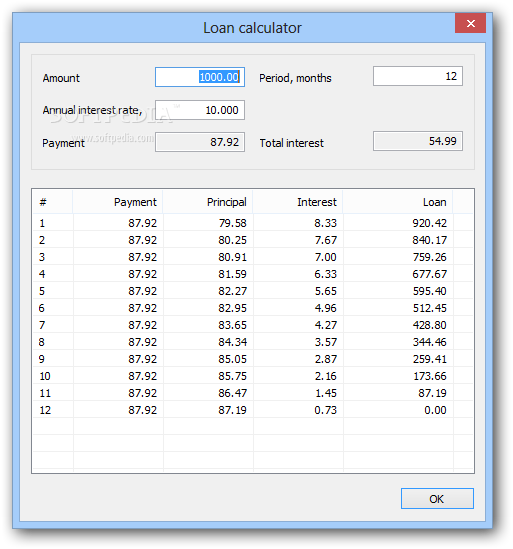Click loan balance 595.40
This screenshot has width=513, height=549.
(429, 291)
